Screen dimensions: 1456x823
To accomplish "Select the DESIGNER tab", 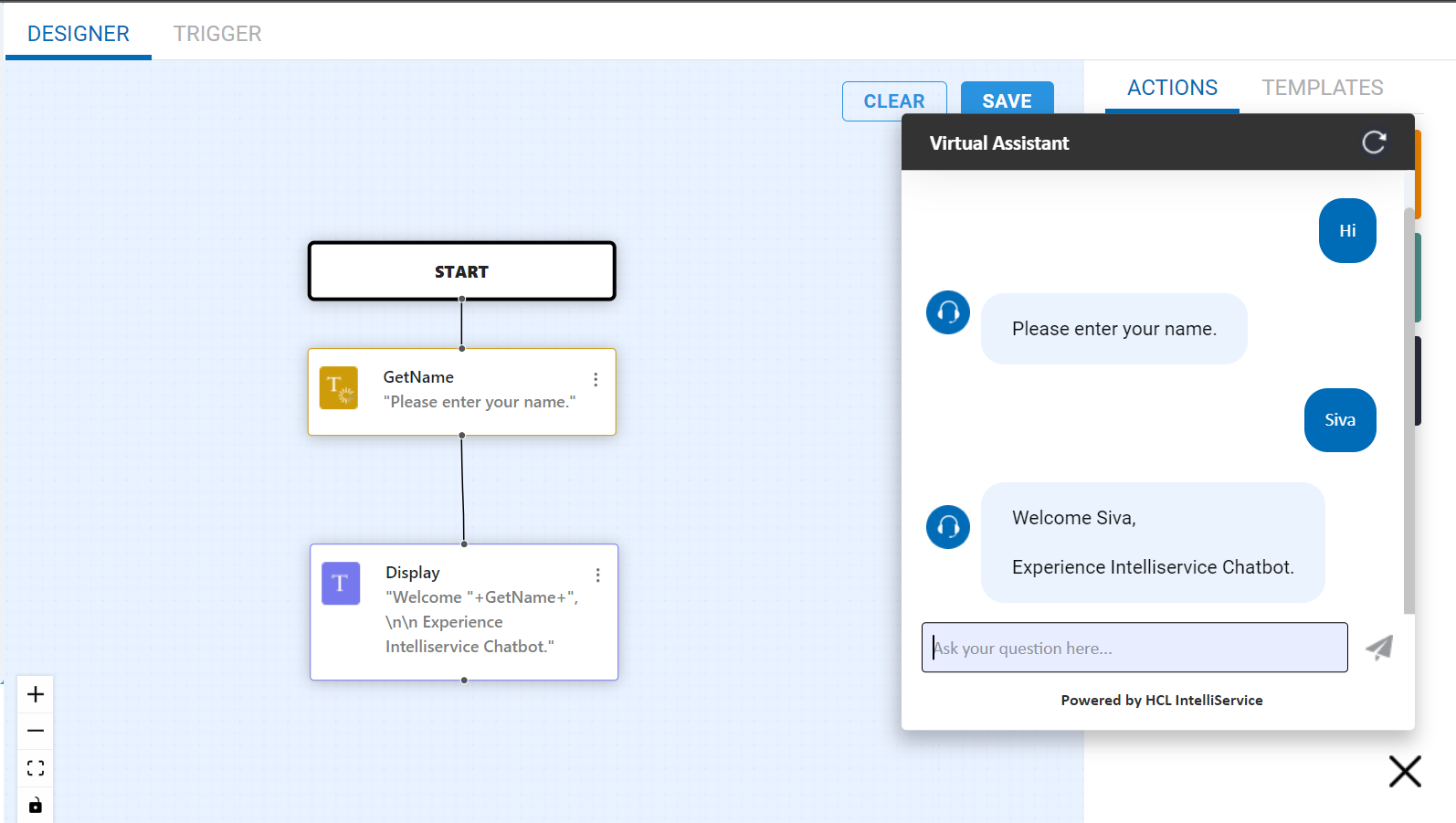I will point(79,34).
